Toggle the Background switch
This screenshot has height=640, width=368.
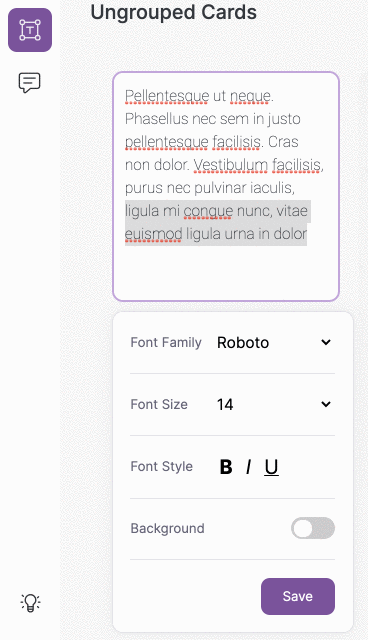[x=313, y=528]
